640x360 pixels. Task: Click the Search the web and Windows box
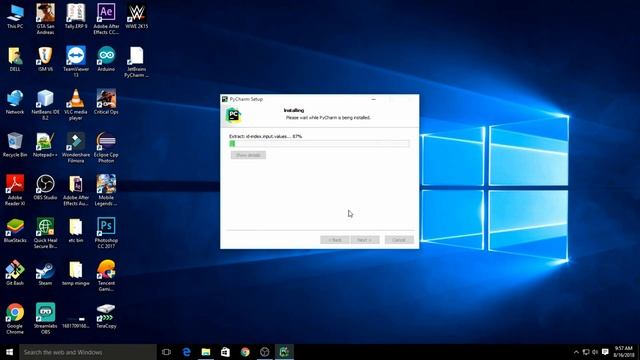[88, 352]
